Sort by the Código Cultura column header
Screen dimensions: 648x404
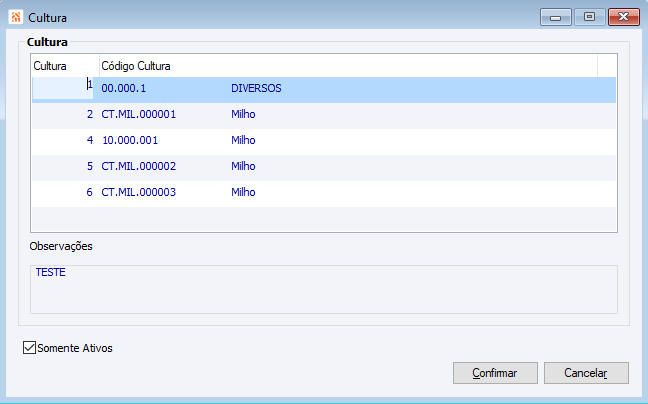[x=348, y=66]
